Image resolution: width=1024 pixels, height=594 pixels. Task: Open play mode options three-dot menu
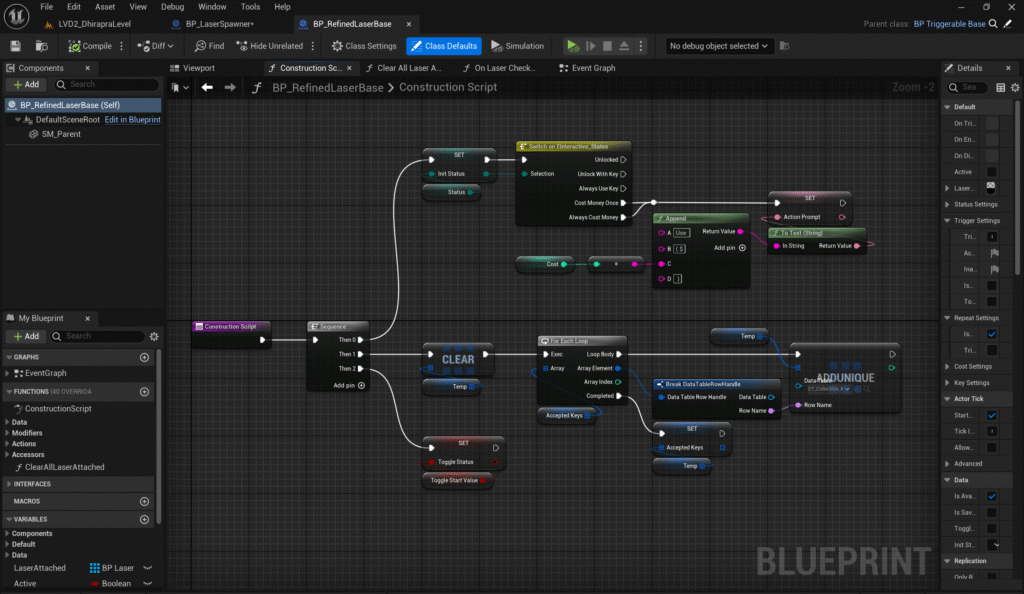641,46
